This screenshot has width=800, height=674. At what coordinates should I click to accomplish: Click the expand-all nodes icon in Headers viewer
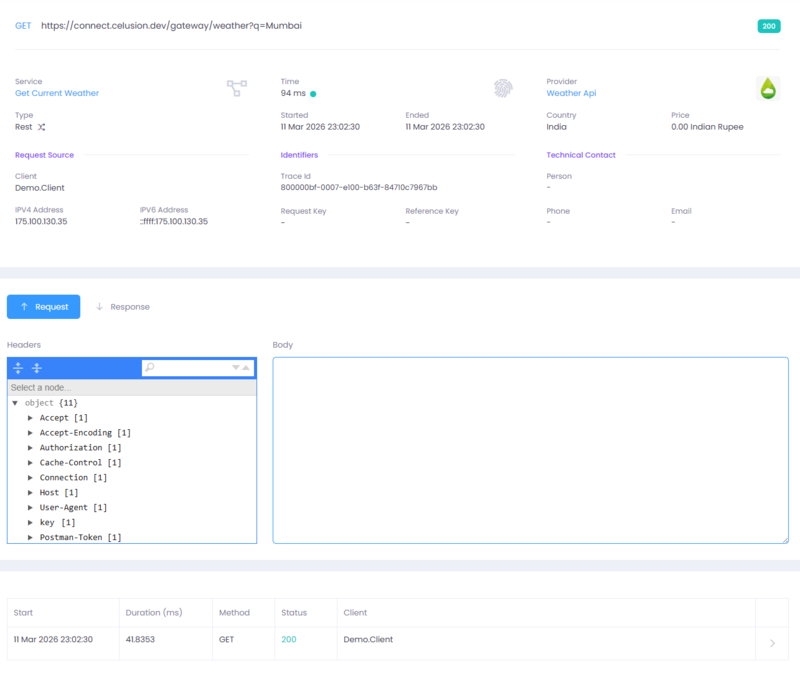(17, 368)
